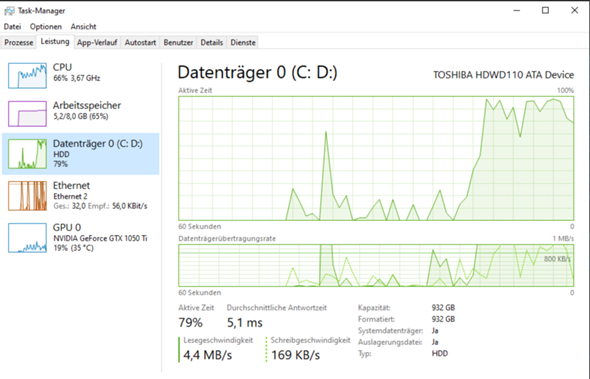590x379 pixels.
Task: Select the Arbeitsspeicher entry label
Action: 87,105
